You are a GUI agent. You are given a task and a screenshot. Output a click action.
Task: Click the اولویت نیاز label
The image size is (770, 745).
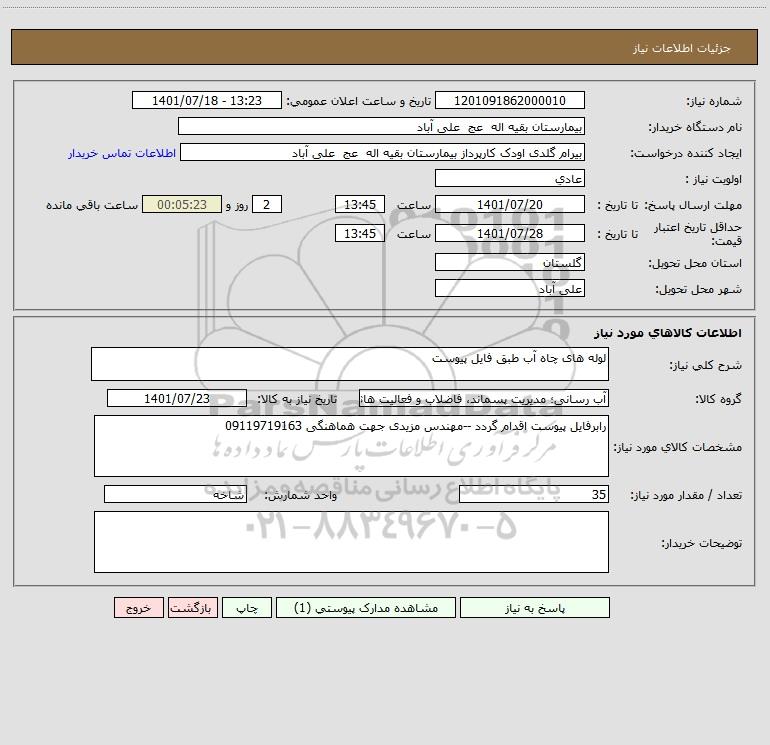pyautogui.click(x=714, y=180)
